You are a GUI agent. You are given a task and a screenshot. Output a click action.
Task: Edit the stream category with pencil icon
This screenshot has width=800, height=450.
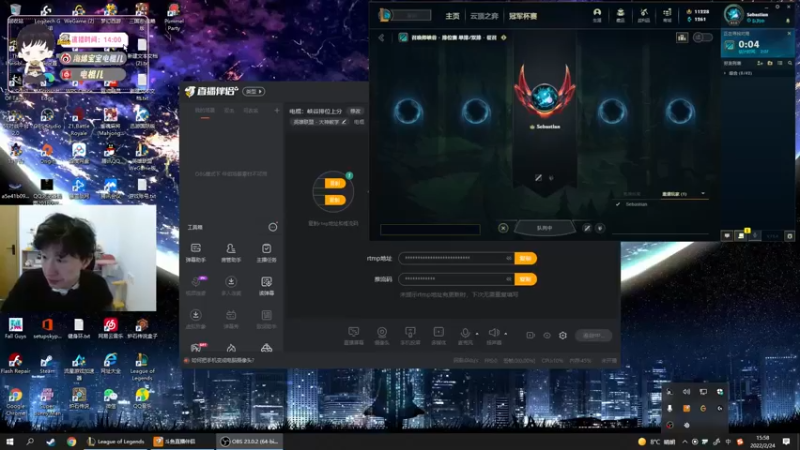[x=344, y=122]
